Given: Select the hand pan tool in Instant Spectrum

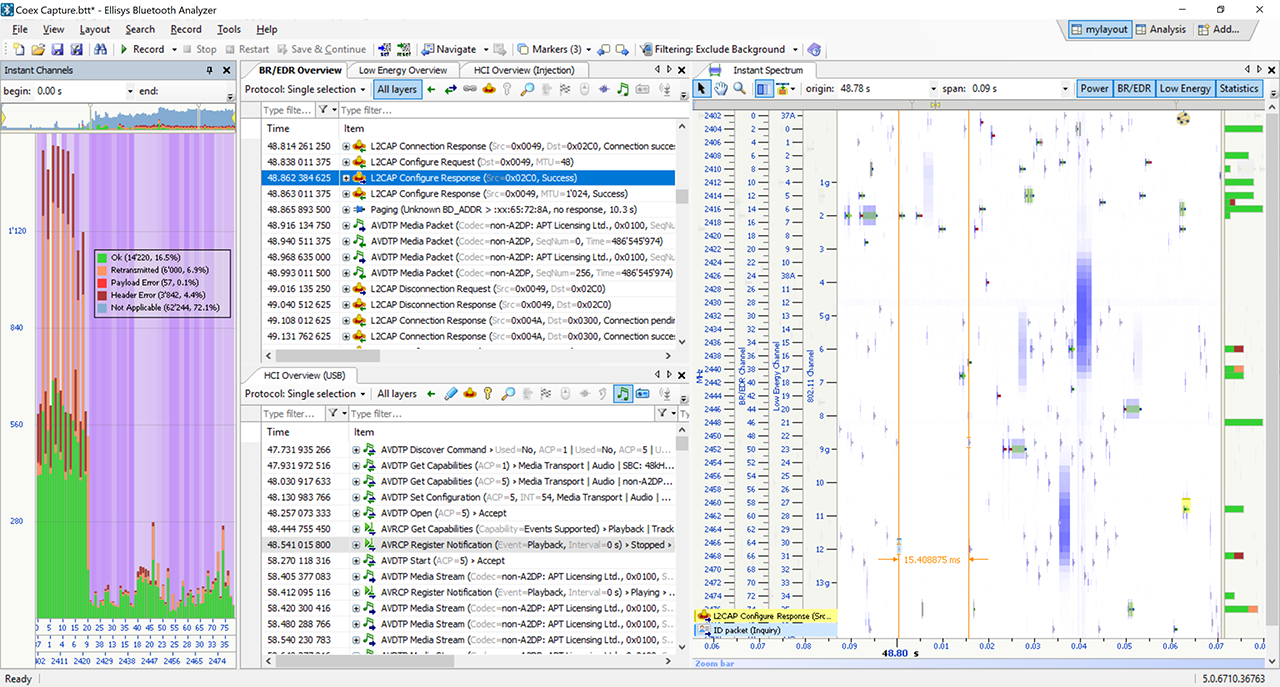Looking at the screenshot, I should tap(721, 88).
